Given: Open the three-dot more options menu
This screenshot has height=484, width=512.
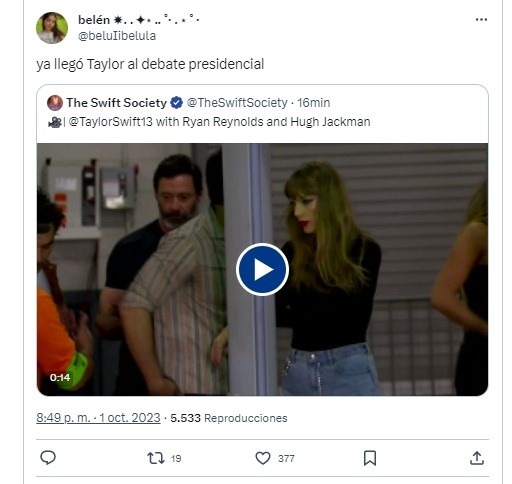Looking at the screenshot, I should [481, 20].
